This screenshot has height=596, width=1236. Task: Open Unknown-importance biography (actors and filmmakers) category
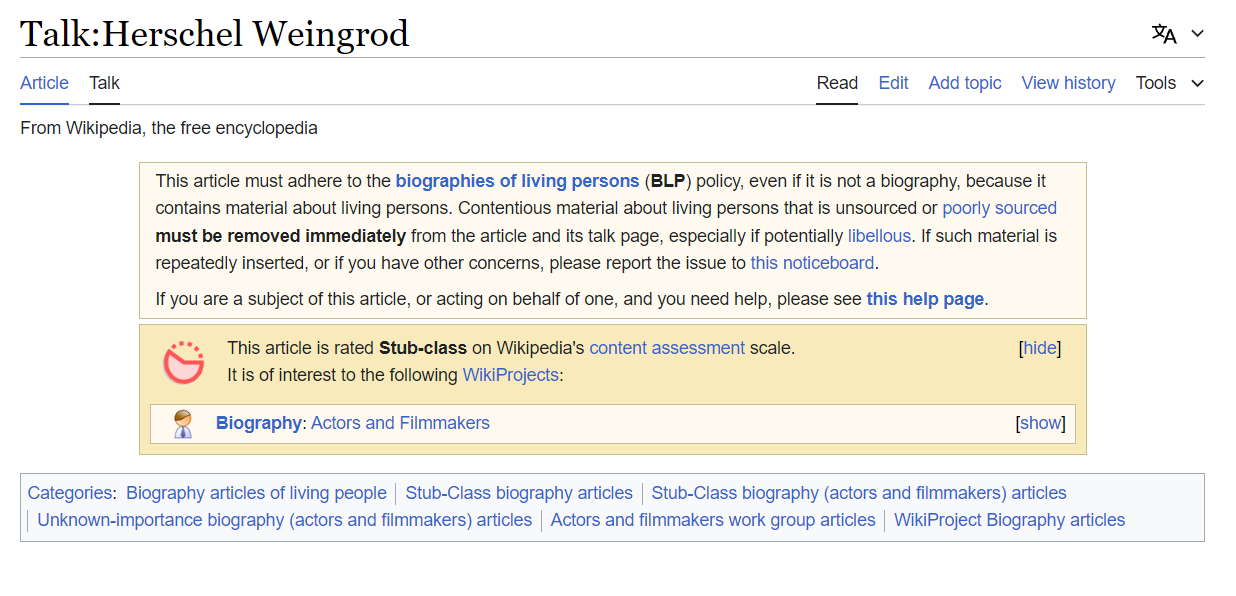[x=285, y=520]
